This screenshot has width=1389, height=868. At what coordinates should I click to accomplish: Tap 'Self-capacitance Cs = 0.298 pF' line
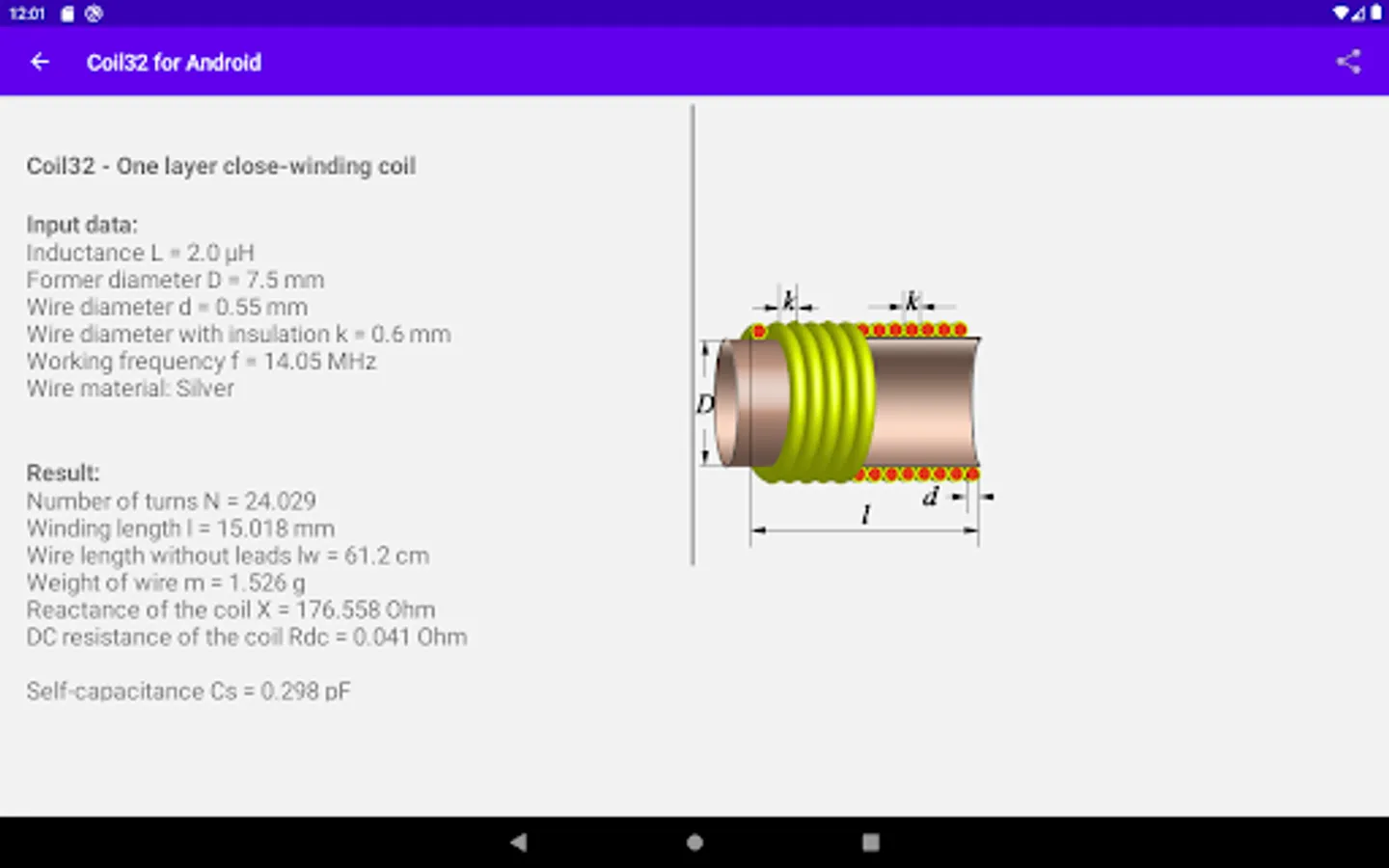pyautogui.click(x=188, y=692)
